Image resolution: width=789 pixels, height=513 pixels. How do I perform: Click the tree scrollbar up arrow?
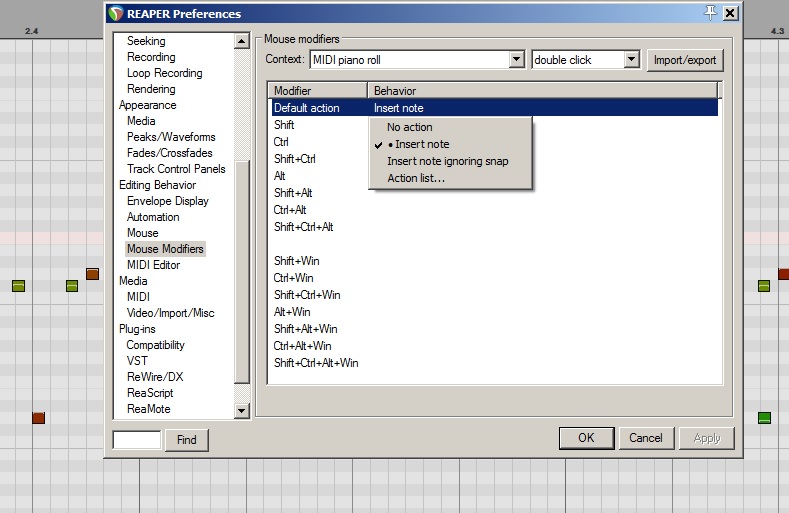point(242,41)
